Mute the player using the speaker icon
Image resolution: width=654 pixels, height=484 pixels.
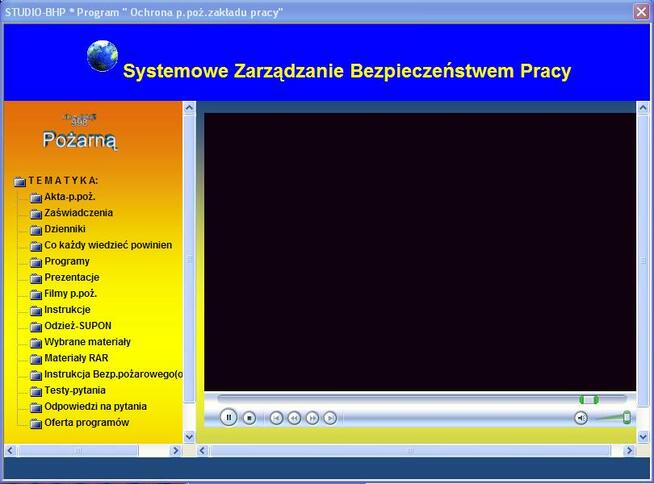(581, 417)
